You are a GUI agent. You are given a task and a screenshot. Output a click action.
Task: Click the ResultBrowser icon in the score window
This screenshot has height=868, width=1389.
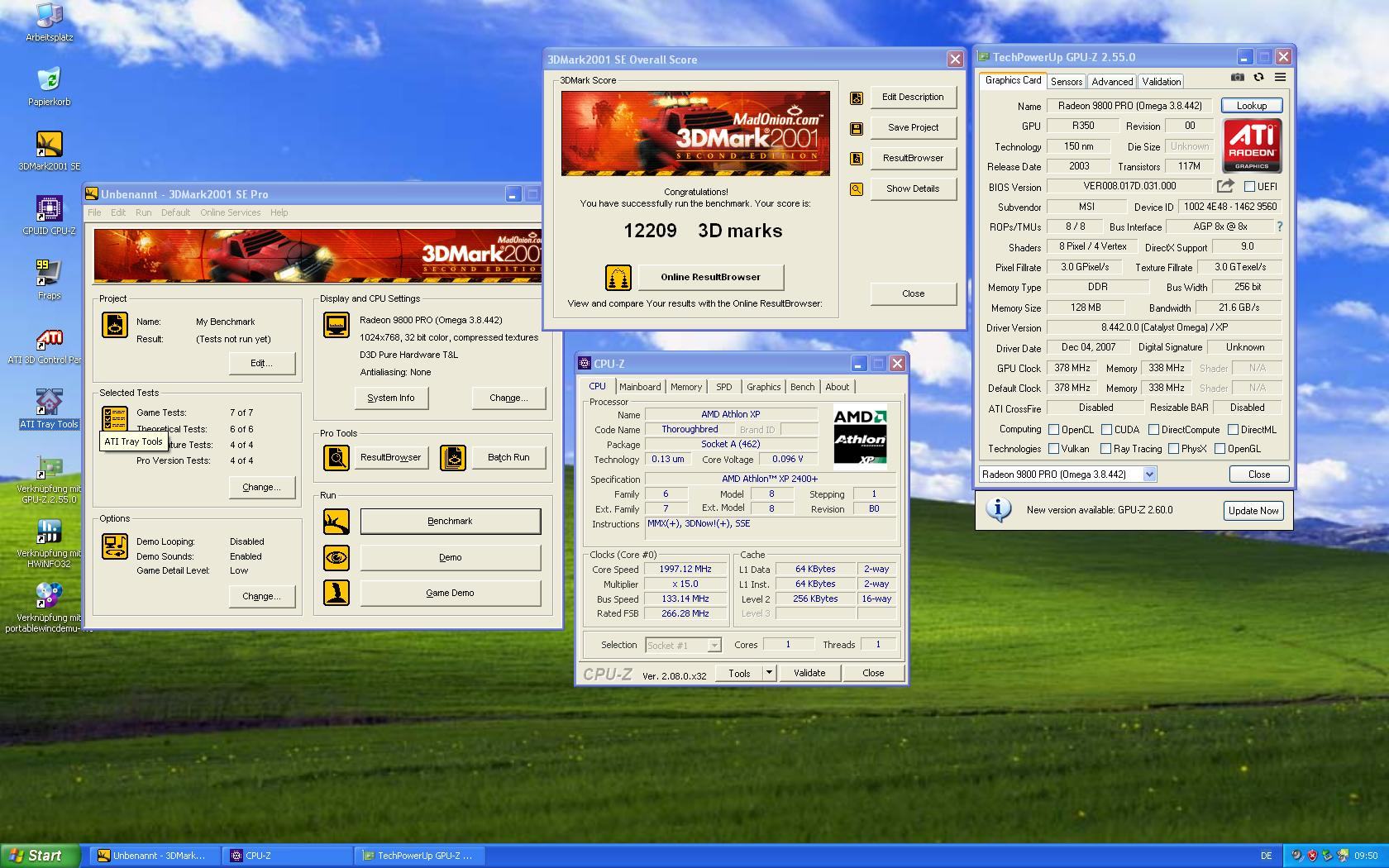[857, 159]
